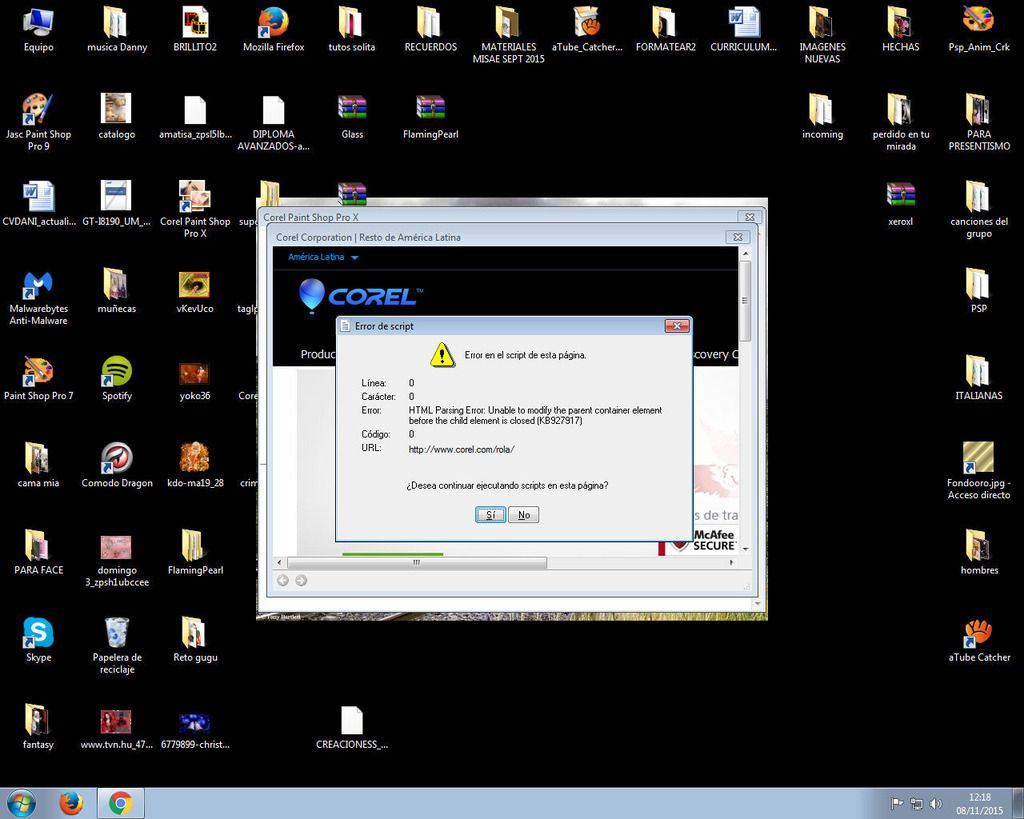Select the aTube Catcher desktop shortcut
Image resolution: width=1024 pixels, height=819 pixels.
978,639
